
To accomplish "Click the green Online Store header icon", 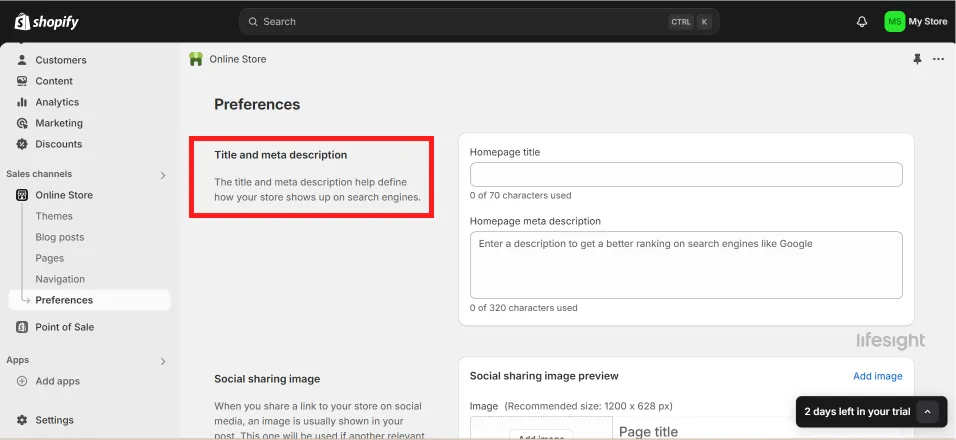I will click(196, 59).
